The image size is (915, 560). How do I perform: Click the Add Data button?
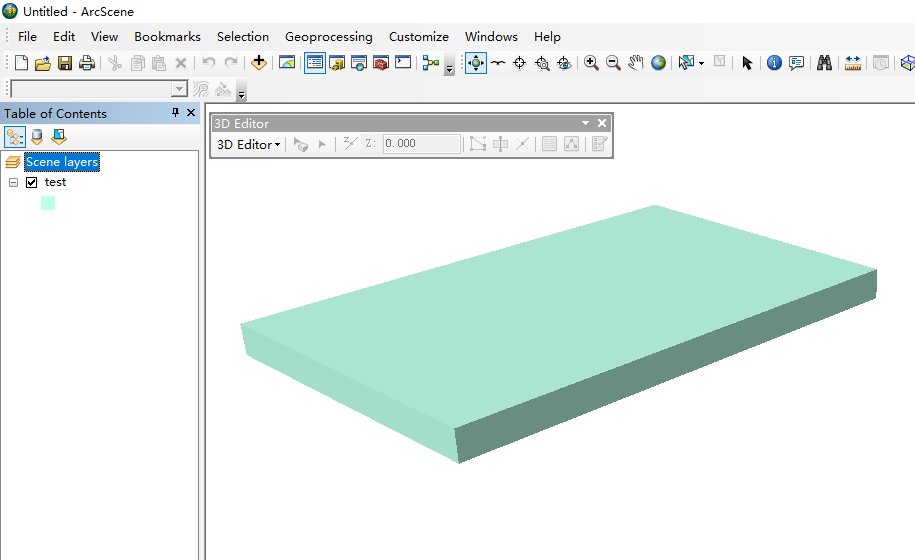pos(259,63)
